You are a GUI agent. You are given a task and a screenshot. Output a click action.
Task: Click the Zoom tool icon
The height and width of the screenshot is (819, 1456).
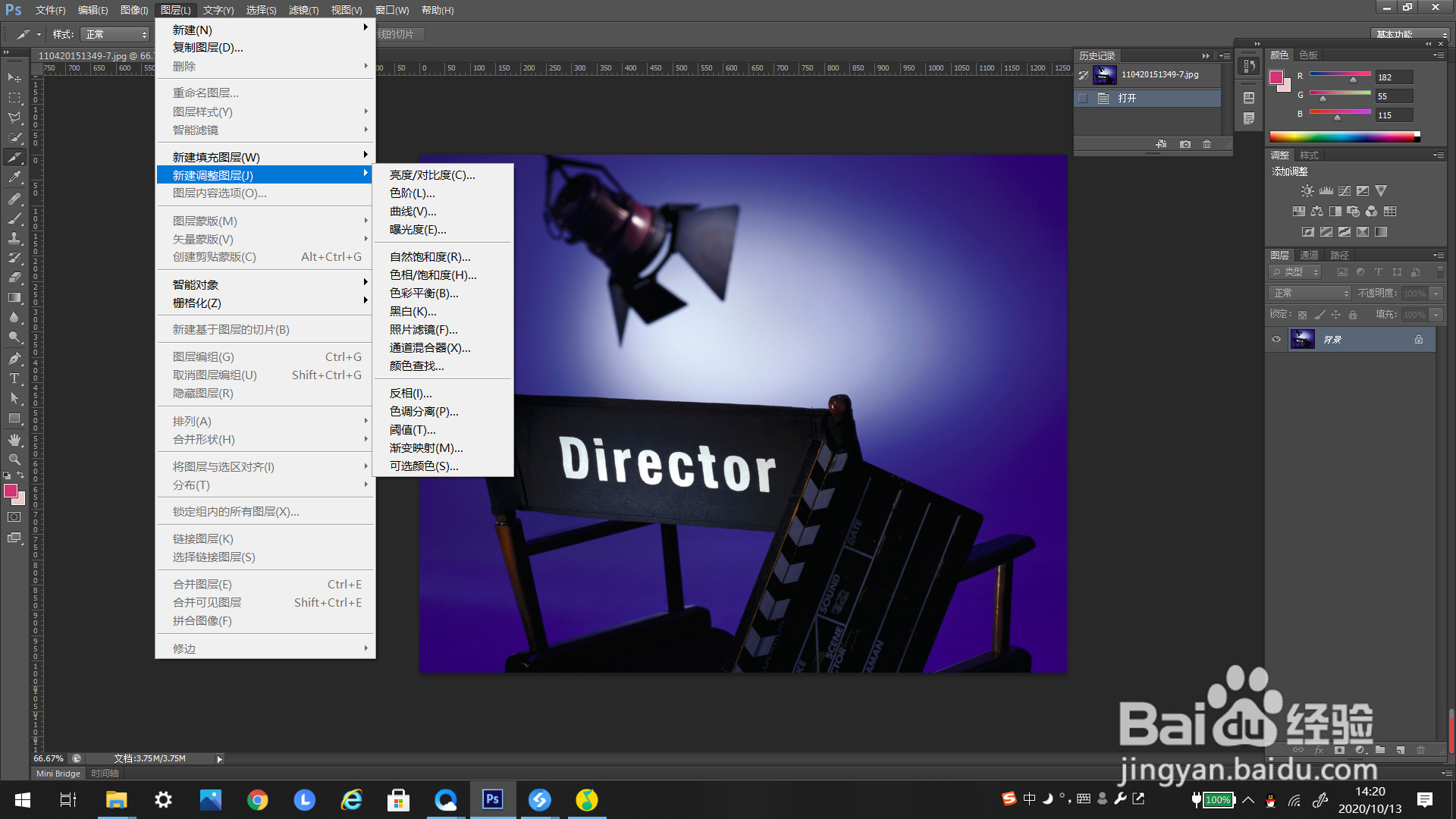tap(14, 460)
